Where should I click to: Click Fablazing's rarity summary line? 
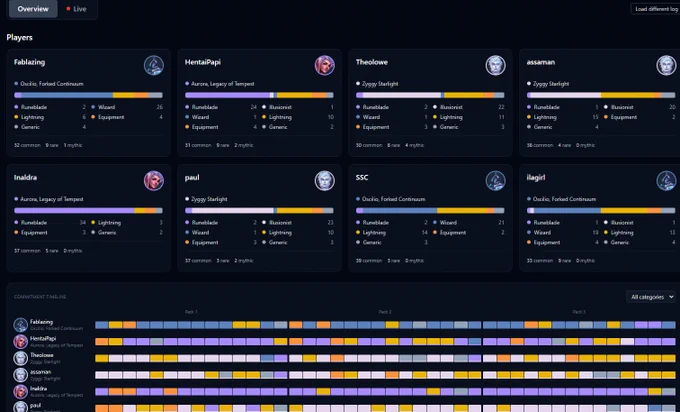click(48, 145)
